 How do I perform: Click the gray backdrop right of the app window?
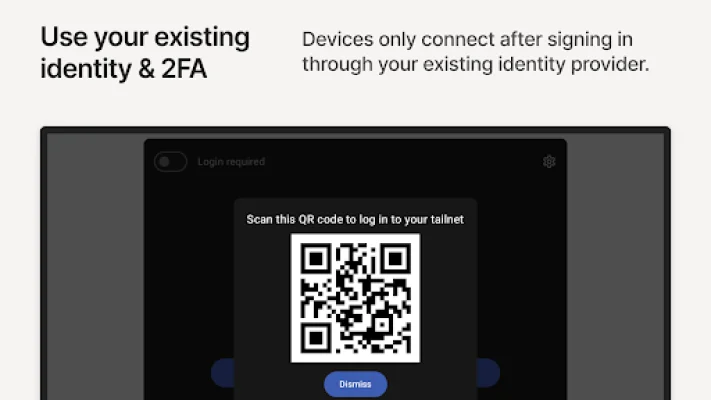[615, 268]
